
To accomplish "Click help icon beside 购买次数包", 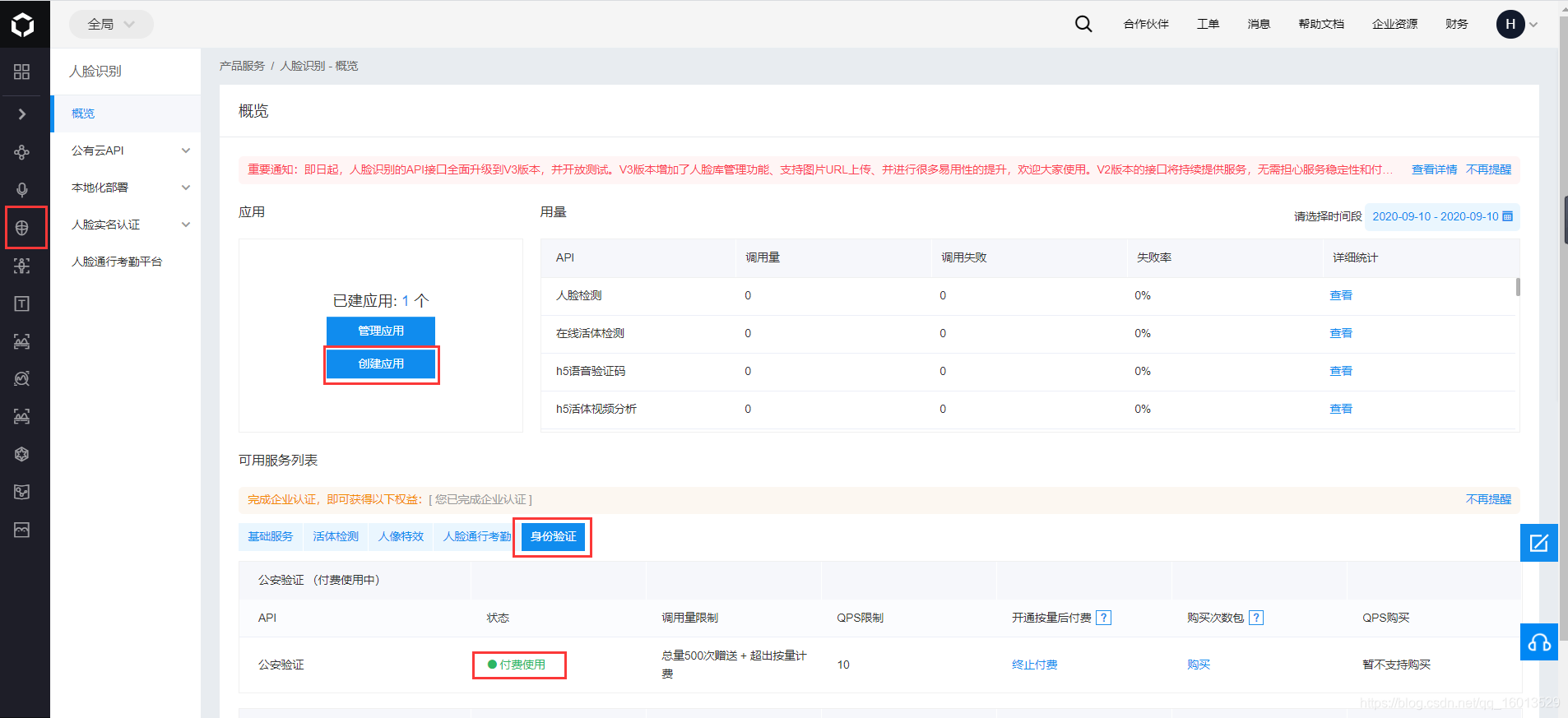I will (1256, 618).
